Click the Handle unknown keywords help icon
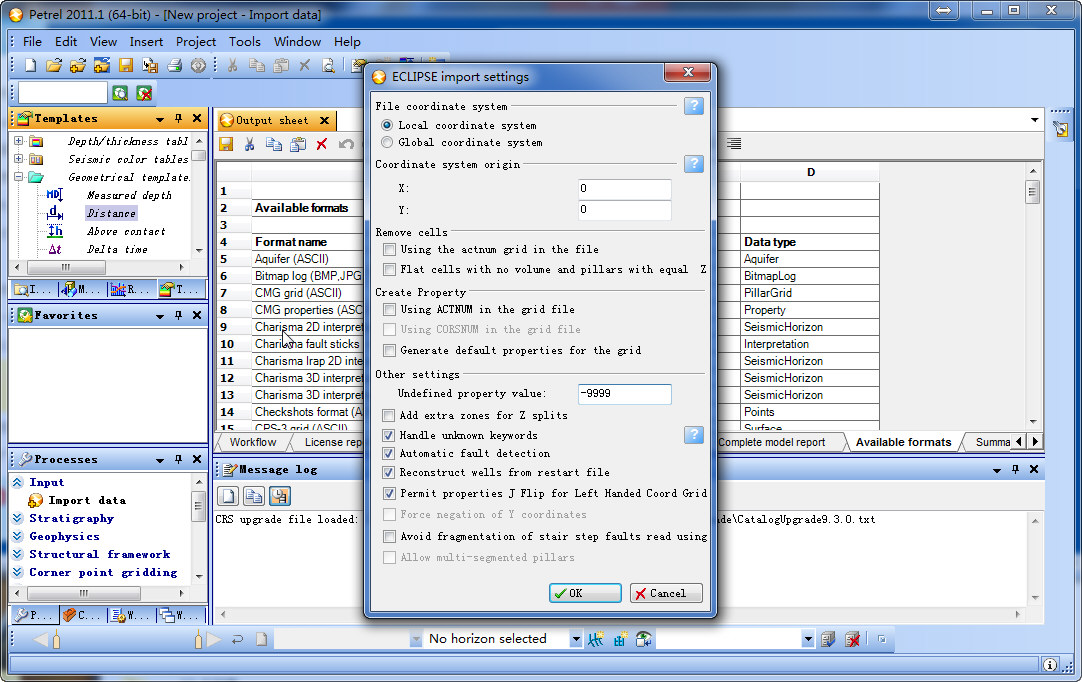The image size is (1082, 682). (x=694, y=434)
